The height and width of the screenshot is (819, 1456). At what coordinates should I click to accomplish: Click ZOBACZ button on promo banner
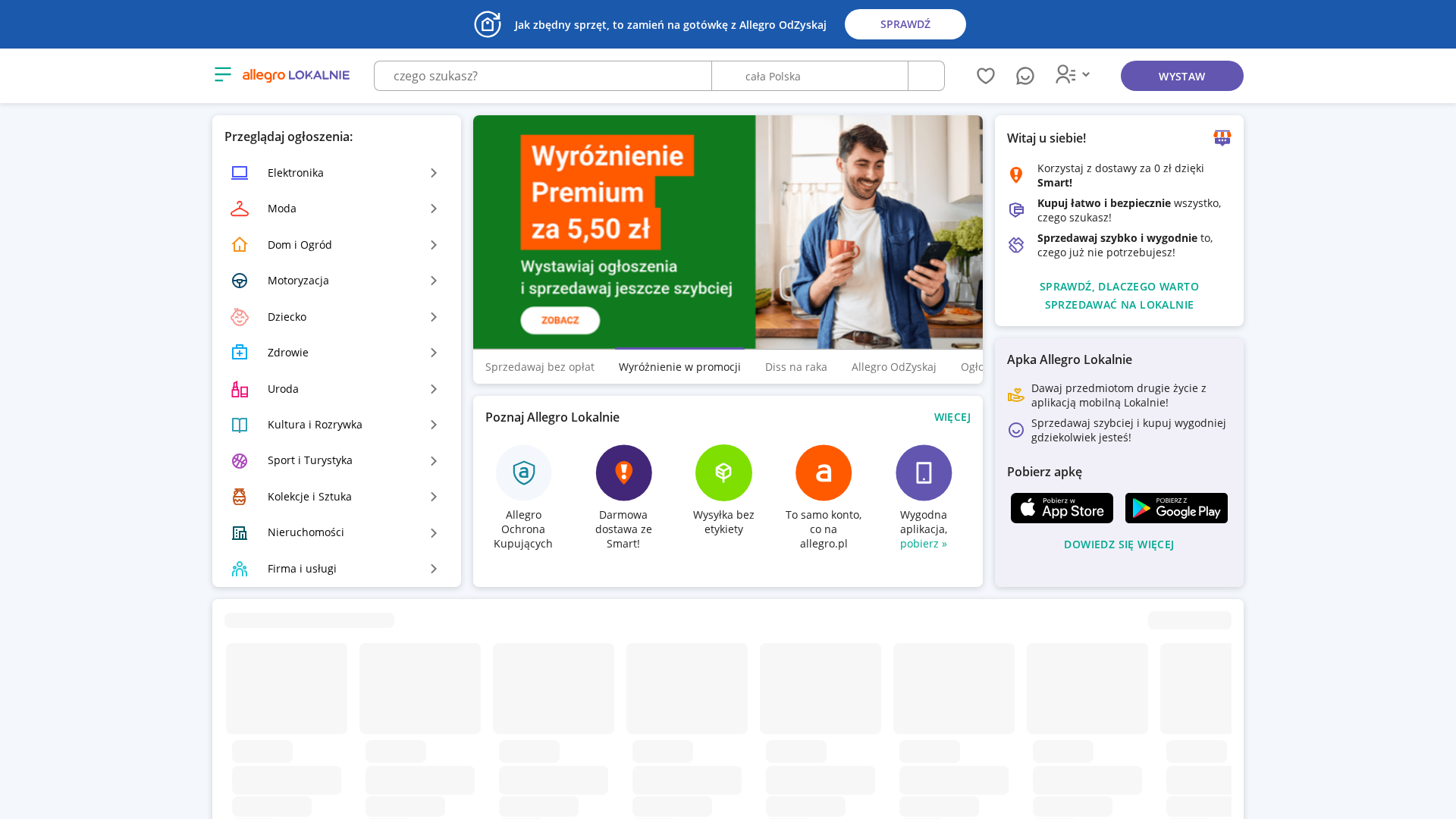tap(560, 320)
